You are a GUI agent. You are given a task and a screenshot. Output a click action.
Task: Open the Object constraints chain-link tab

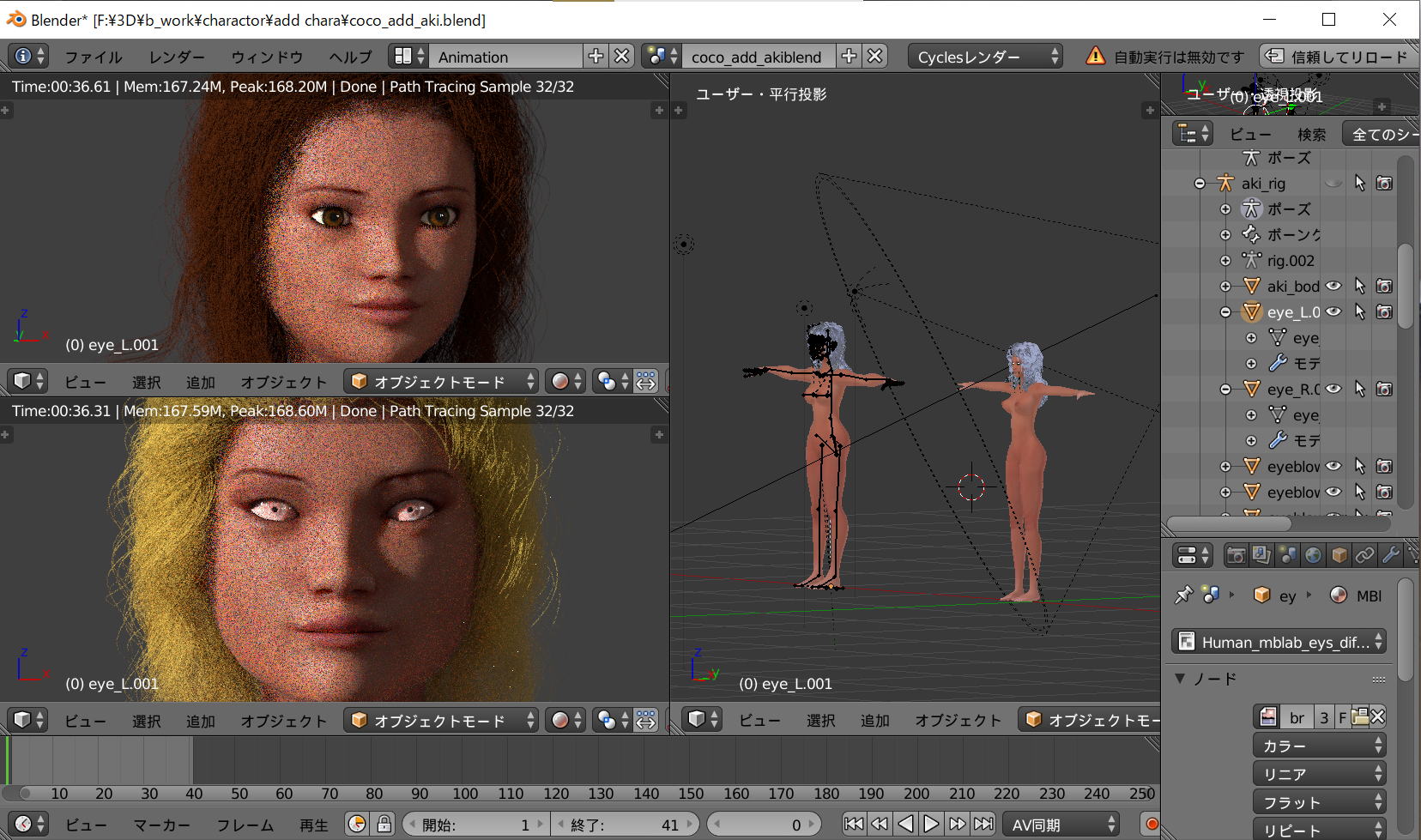pos(1364,555)
